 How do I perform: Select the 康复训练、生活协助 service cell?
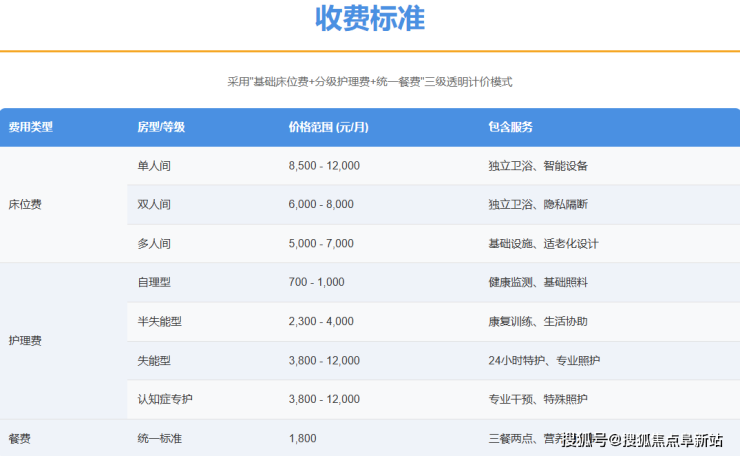[x=538, y=321]
